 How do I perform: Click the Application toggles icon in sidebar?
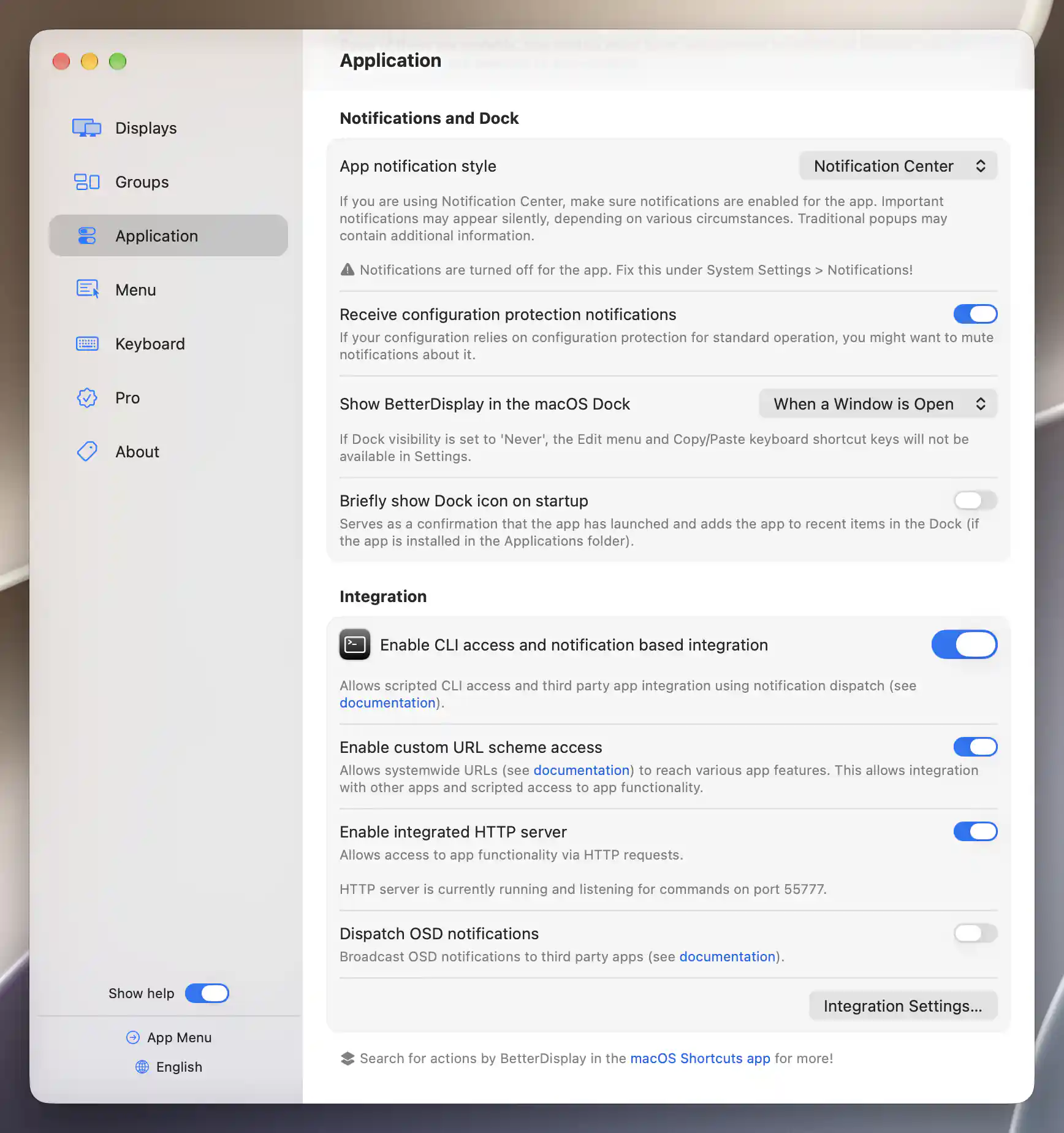87,236
